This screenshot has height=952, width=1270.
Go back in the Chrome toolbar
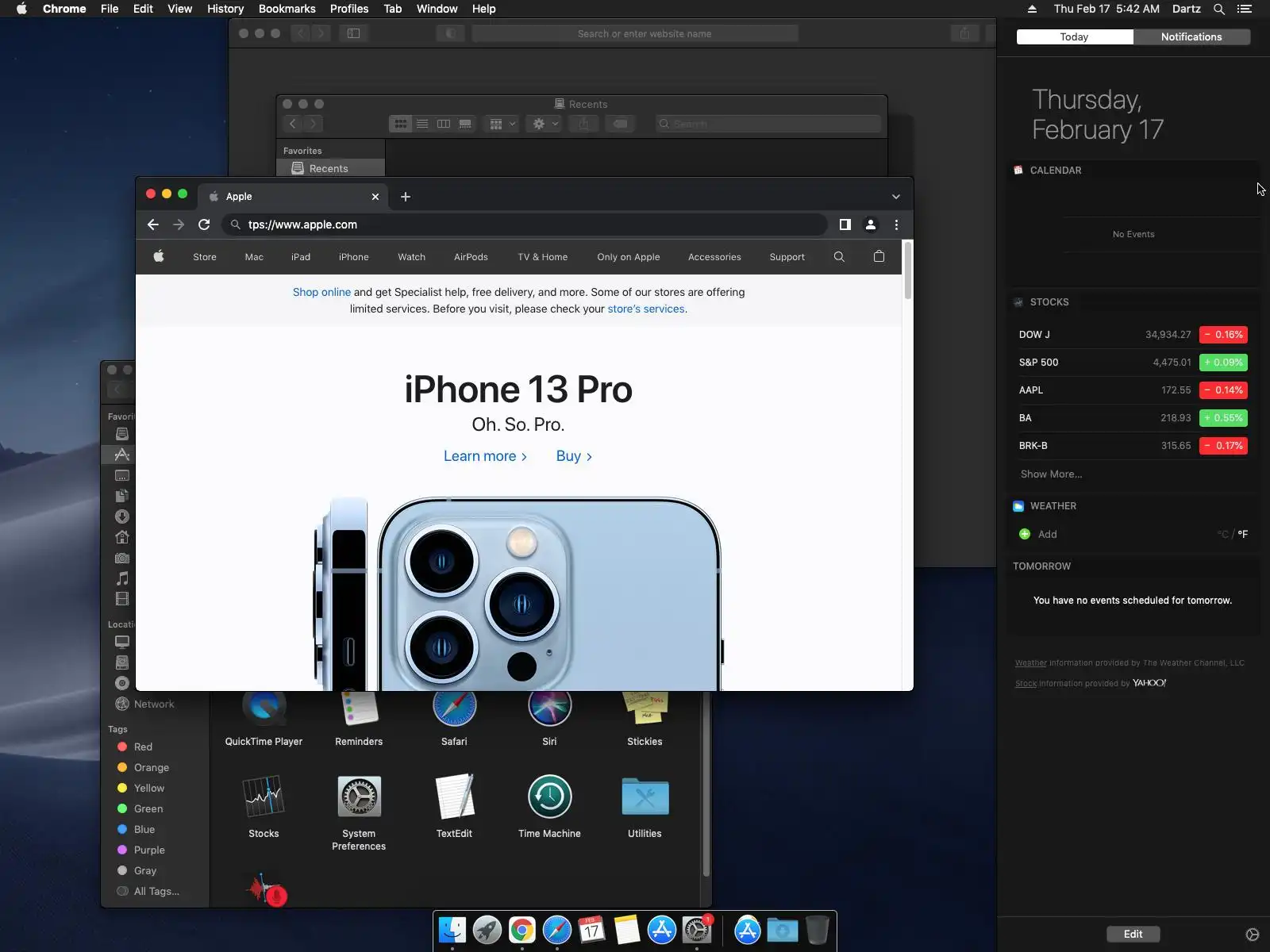(x=153, y=225)
